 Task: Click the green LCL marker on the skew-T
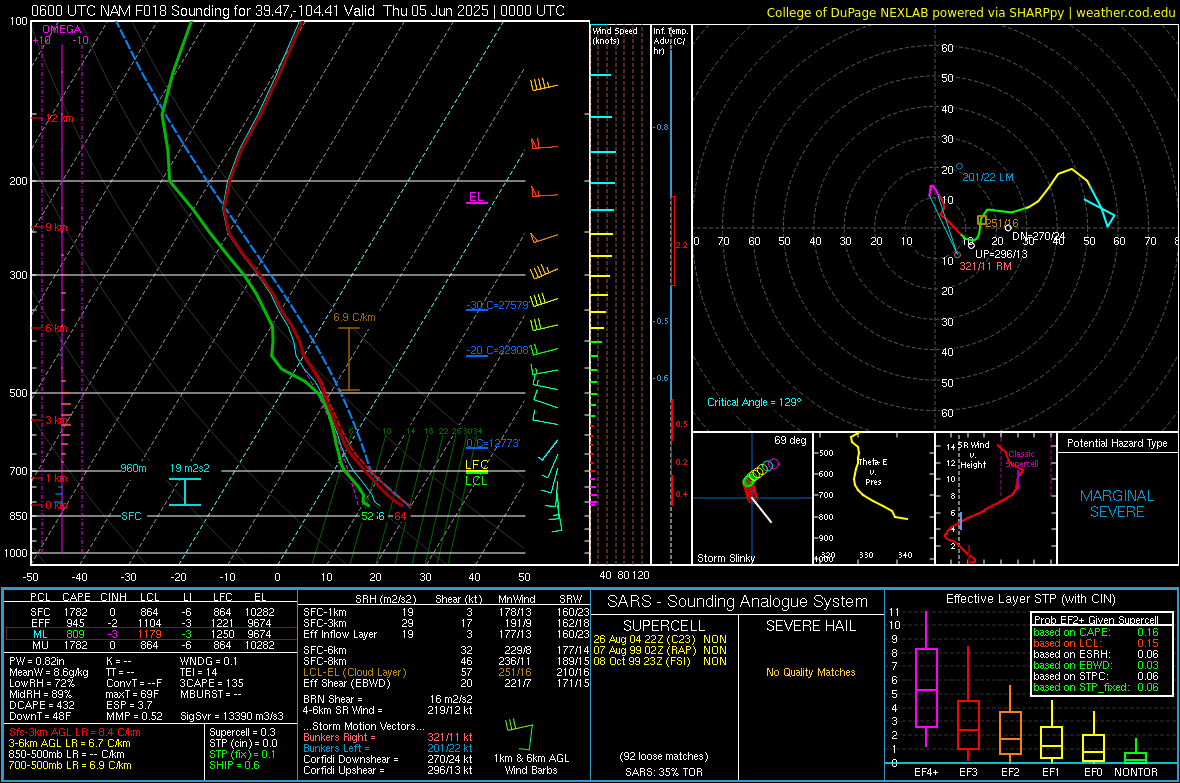coord(476,480)
